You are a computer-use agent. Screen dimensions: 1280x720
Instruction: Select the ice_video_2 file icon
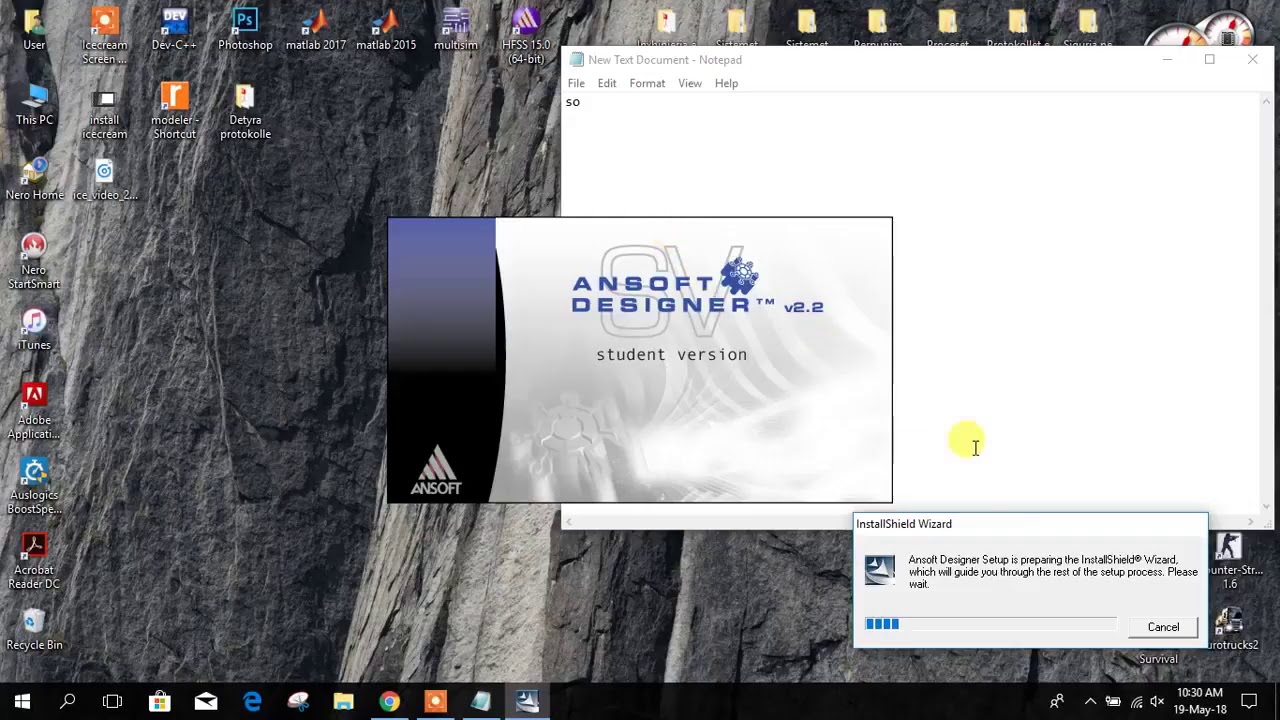point(104,180)
